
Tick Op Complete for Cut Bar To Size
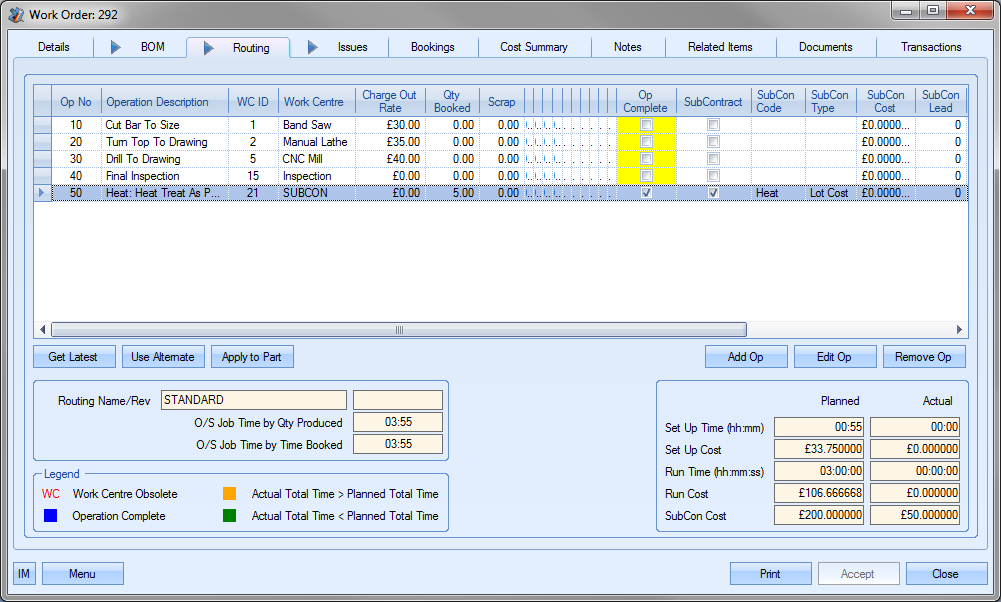tap(646, 125)
